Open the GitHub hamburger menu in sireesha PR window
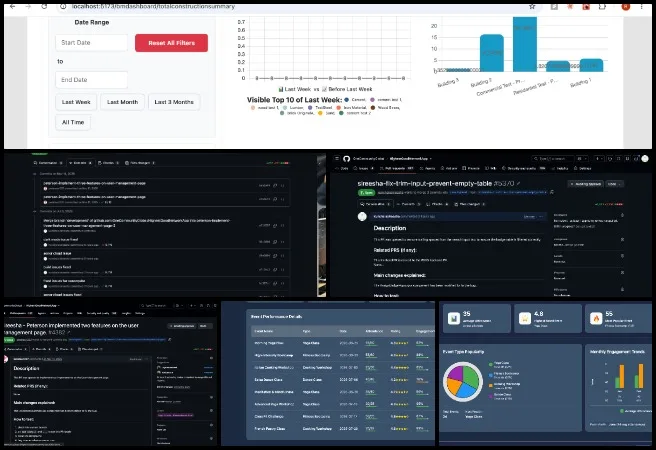The width and height of the screenshot is (656, 450). tap(337, 159)
